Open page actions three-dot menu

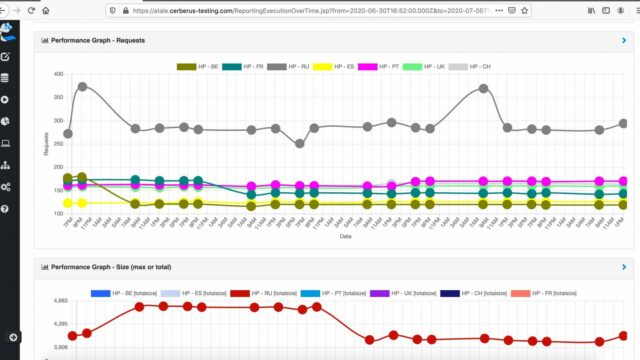coord(499,11)
